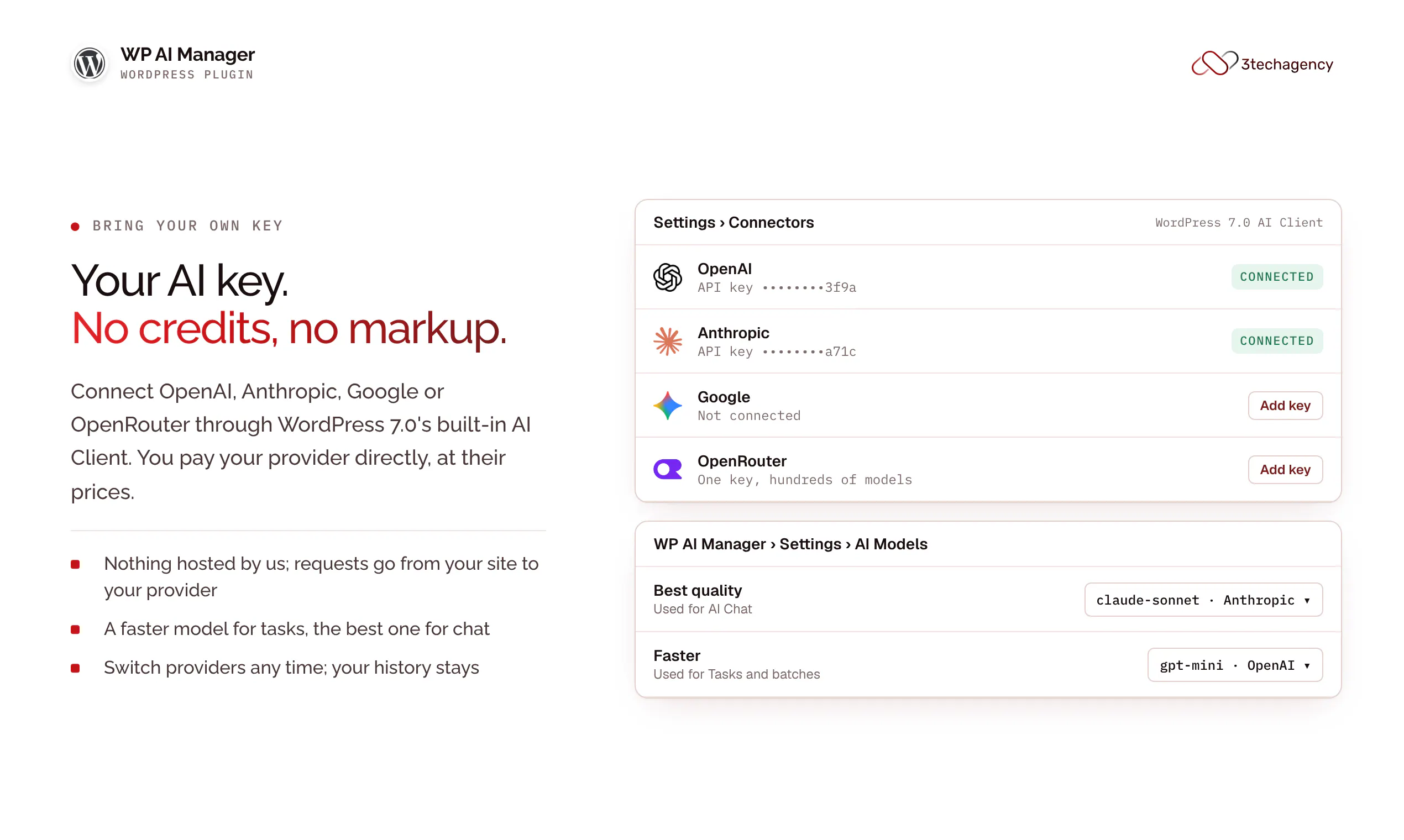Select the Anthropic starburst icon
Screen dimensions: 1404x840
668,342
